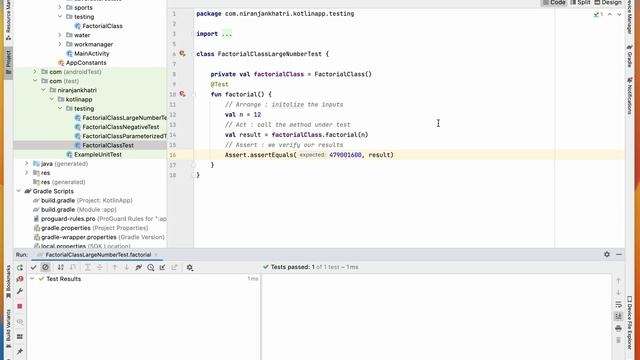Close the FactorialClassLargeNumberTest.factorial run tab
Screen dimensions: 640x360
(156, 255)
